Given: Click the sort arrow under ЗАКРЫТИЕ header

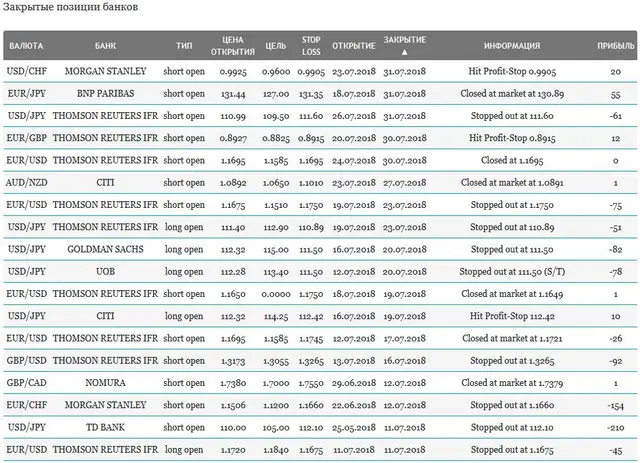Looking at the screenshot, I should [404, 52].
